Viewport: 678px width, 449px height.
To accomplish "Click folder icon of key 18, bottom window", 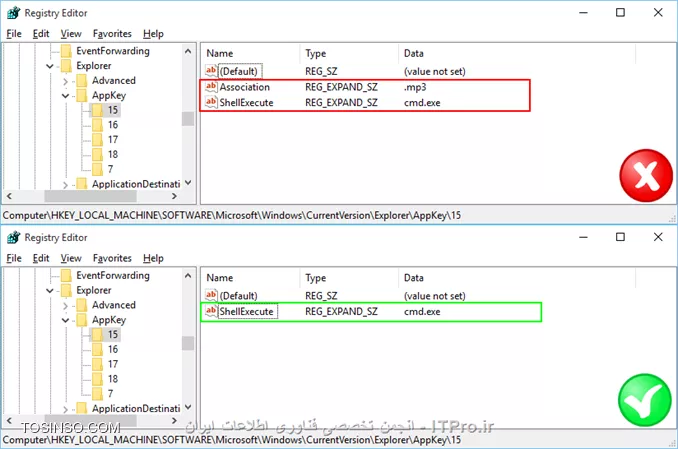I will click(x=98, y=379).
